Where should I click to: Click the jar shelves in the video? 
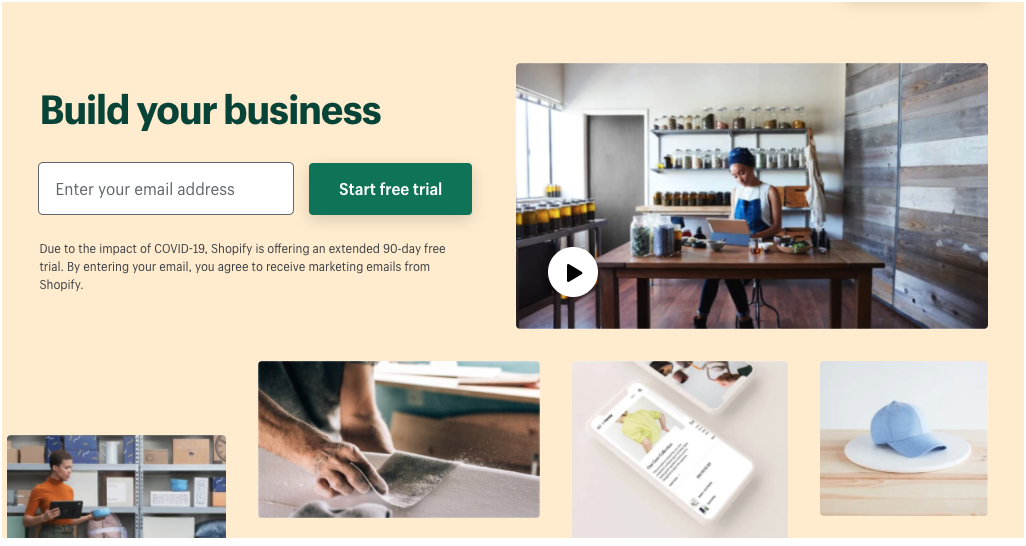[x=729, y=156]
